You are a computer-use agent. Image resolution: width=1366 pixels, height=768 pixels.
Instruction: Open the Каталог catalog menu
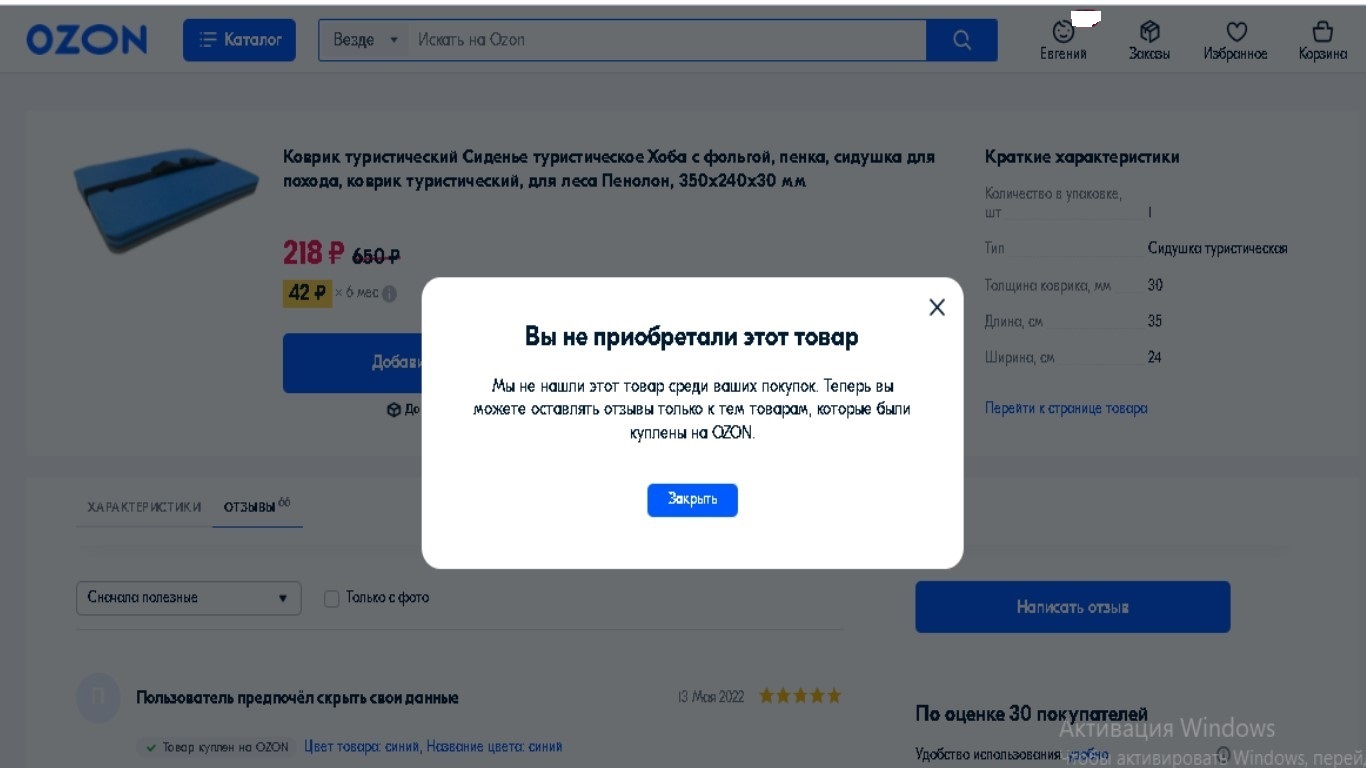pyautogui.click(x=239, y=39)
